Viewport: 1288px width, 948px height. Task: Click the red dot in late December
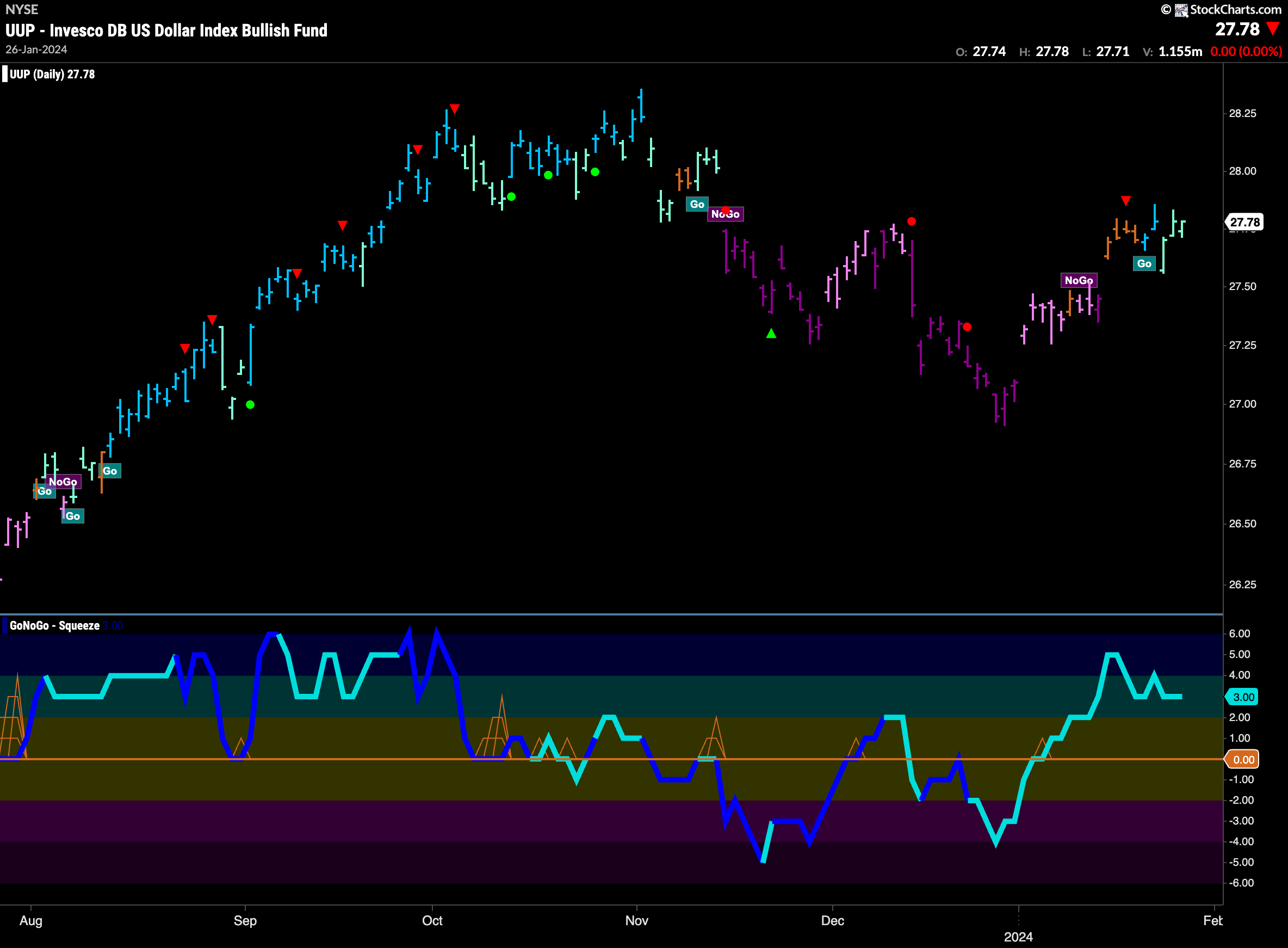967,327
